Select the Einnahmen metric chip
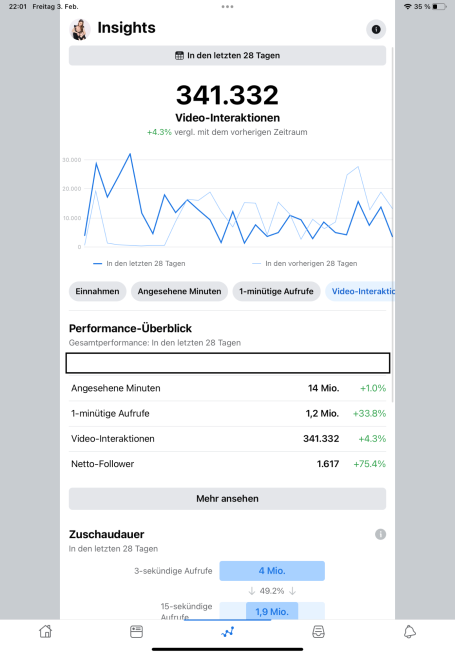The width and height of the screenshot is (455, 655). tap(97, 291)
